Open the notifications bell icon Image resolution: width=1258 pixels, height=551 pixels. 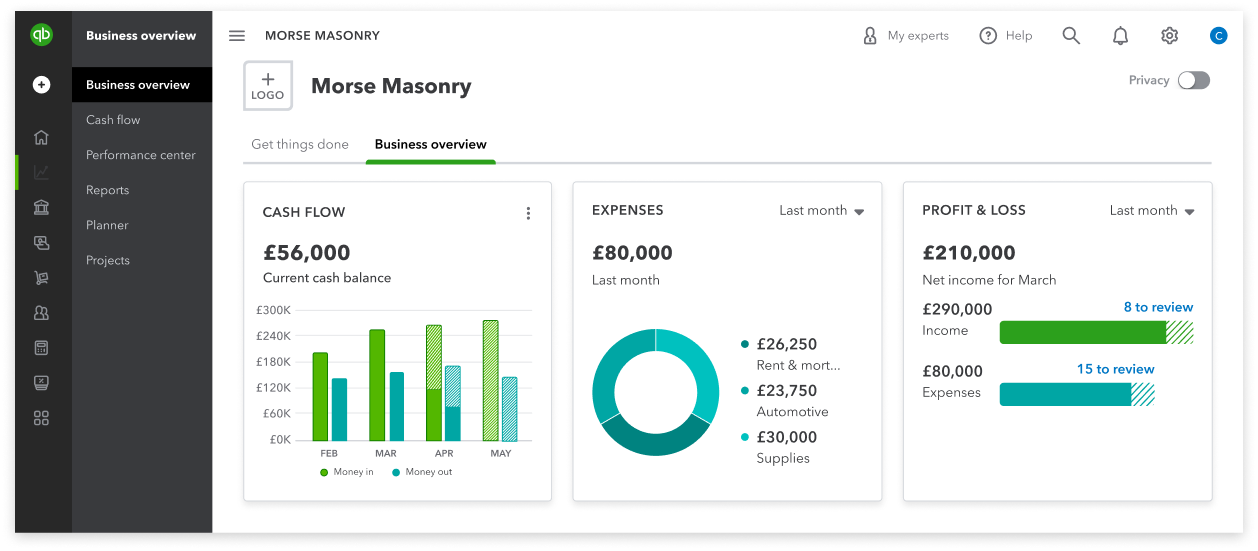tap(1120, 36)
